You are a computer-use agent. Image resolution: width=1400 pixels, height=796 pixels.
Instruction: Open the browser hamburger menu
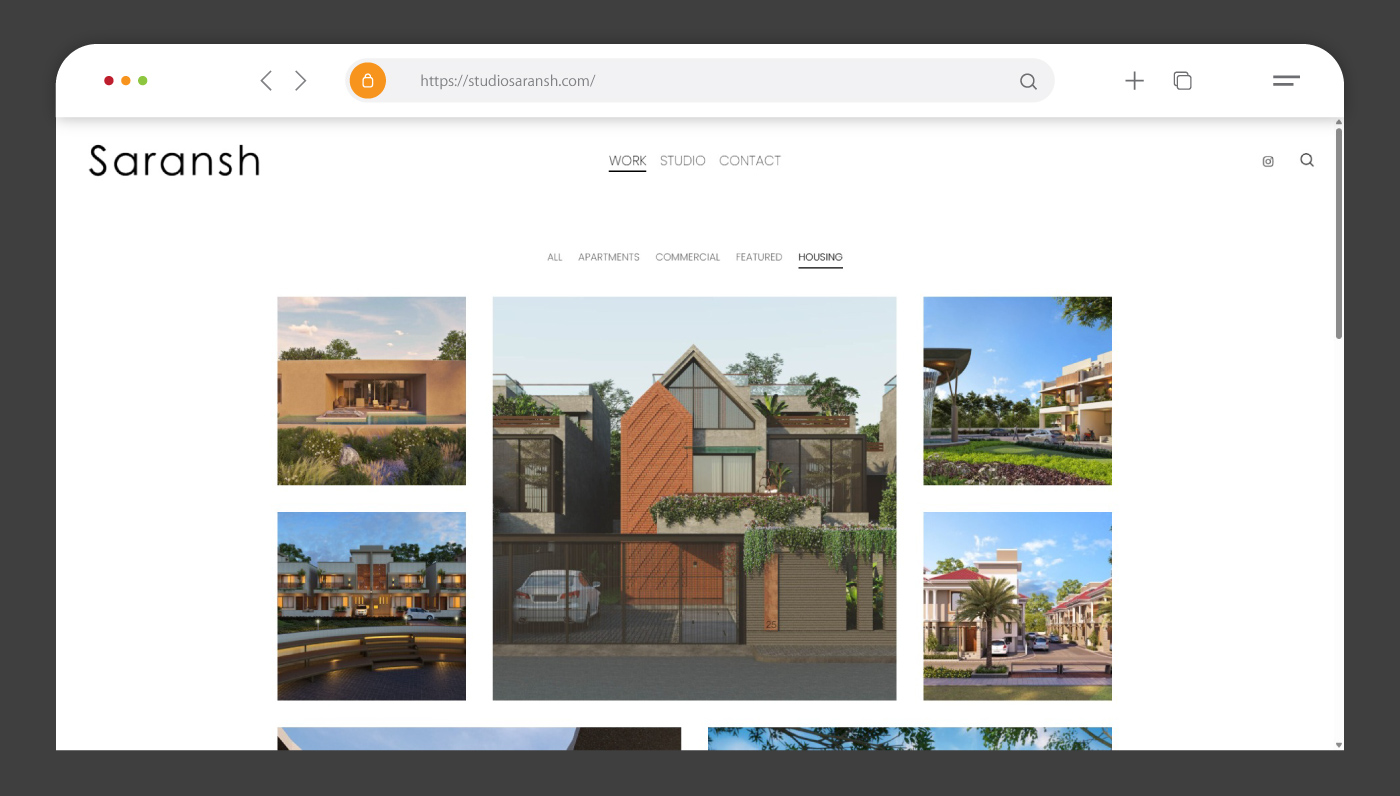pos(1286,81)
